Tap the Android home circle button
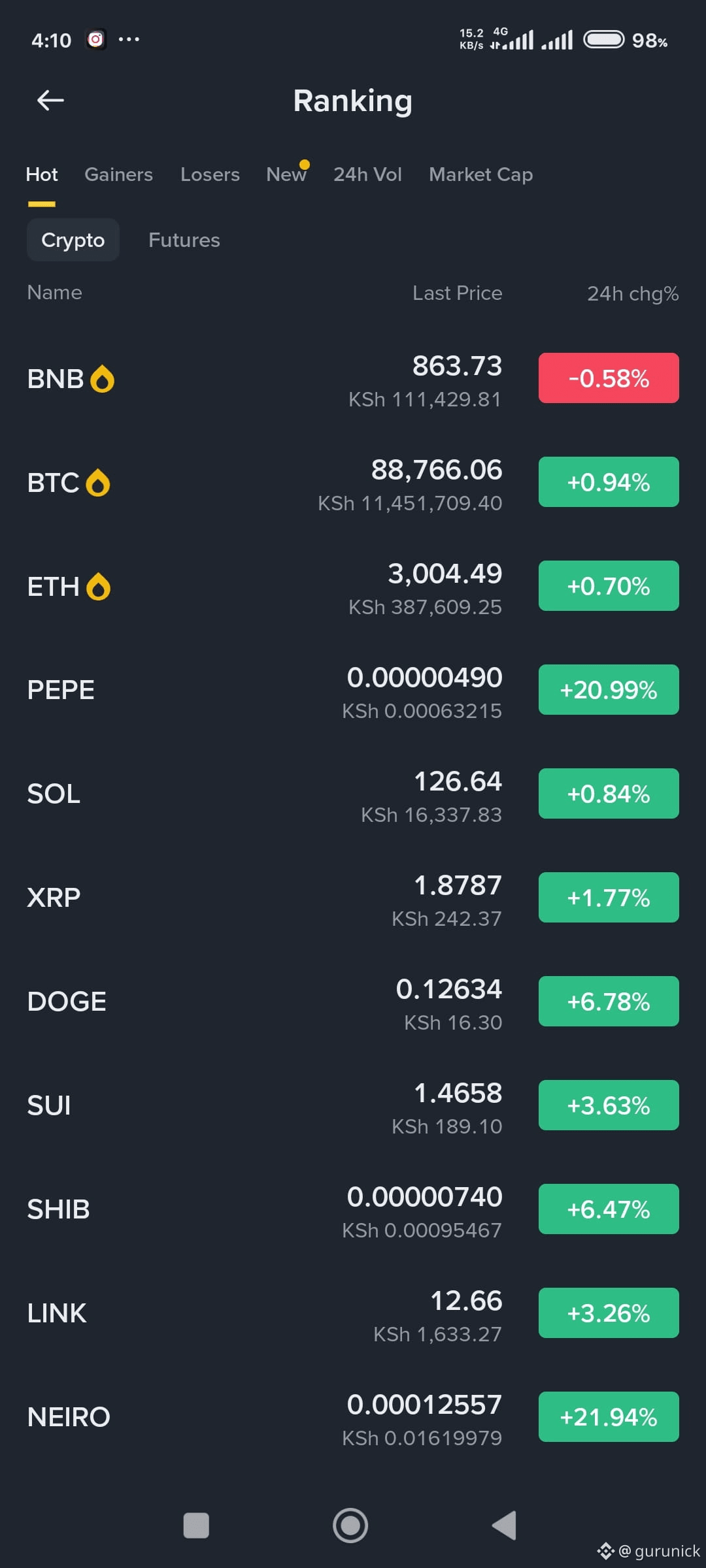The width and height of the screenshot is (706, 1568). (350, 1526)
